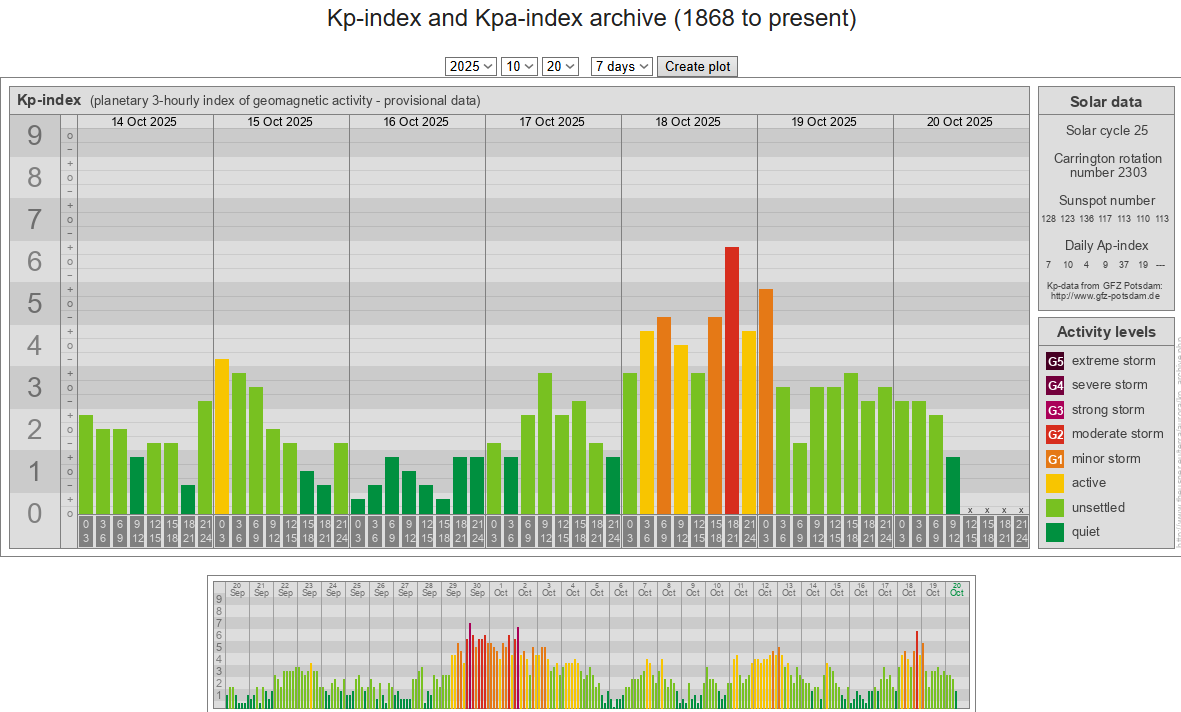Open the '7 days' duration dropdown
Screen dimensions: 1181x712
621,66
